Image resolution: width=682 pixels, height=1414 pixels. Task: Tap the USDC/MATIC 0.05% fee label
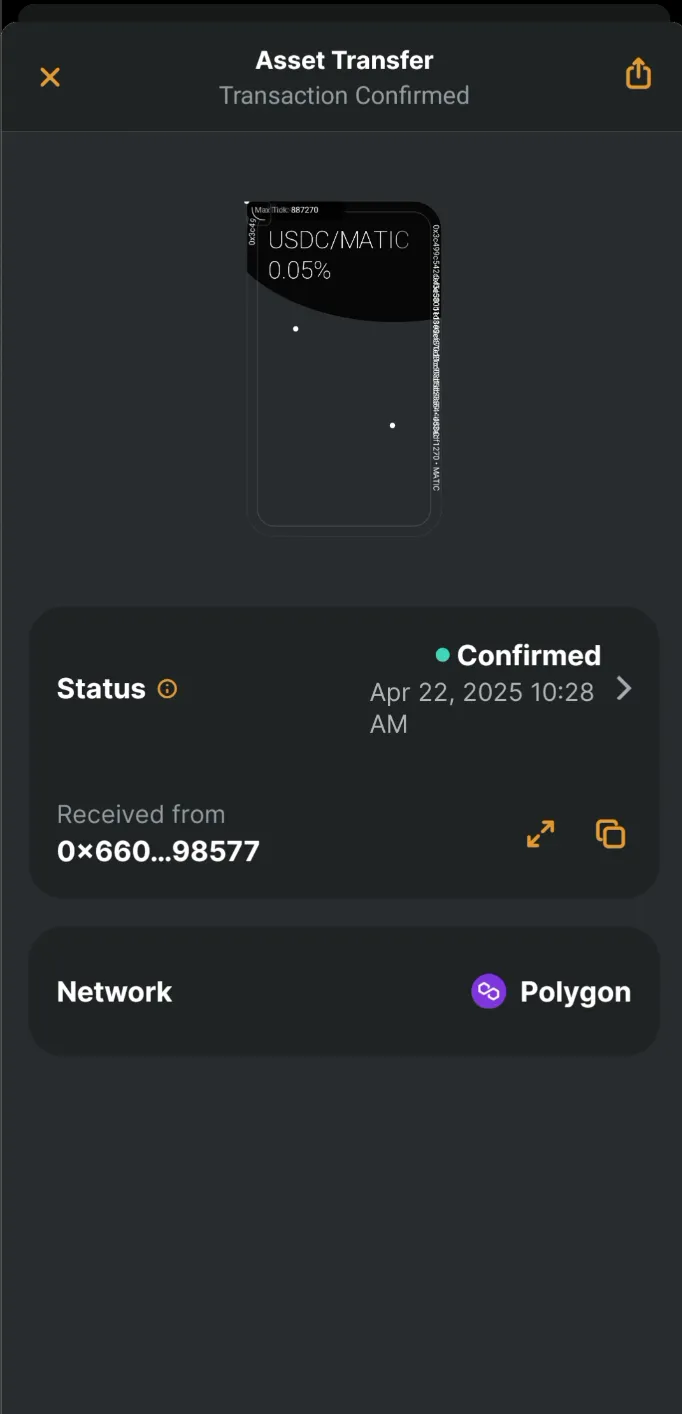coord(339,253)
